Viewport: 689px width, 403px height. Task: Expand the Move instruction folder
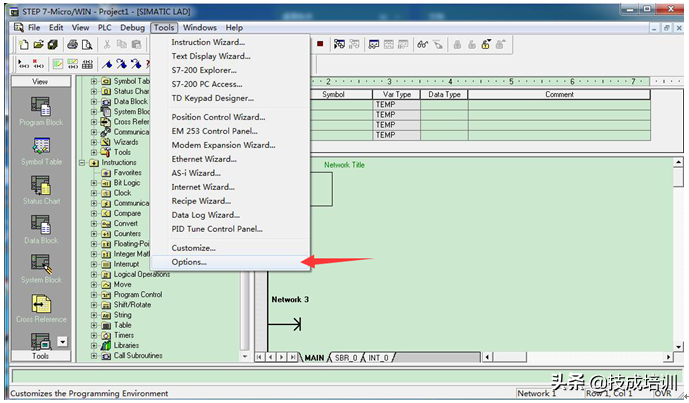(x=94, y=284)
